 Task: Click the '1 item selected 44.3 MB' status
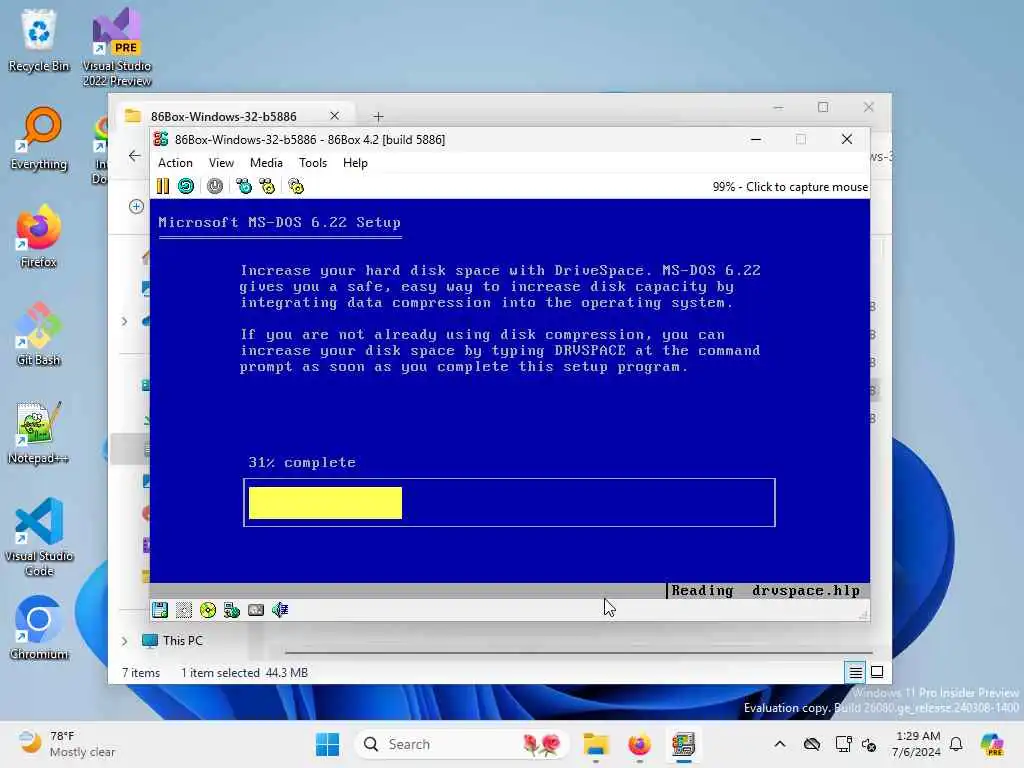point(244,673)
